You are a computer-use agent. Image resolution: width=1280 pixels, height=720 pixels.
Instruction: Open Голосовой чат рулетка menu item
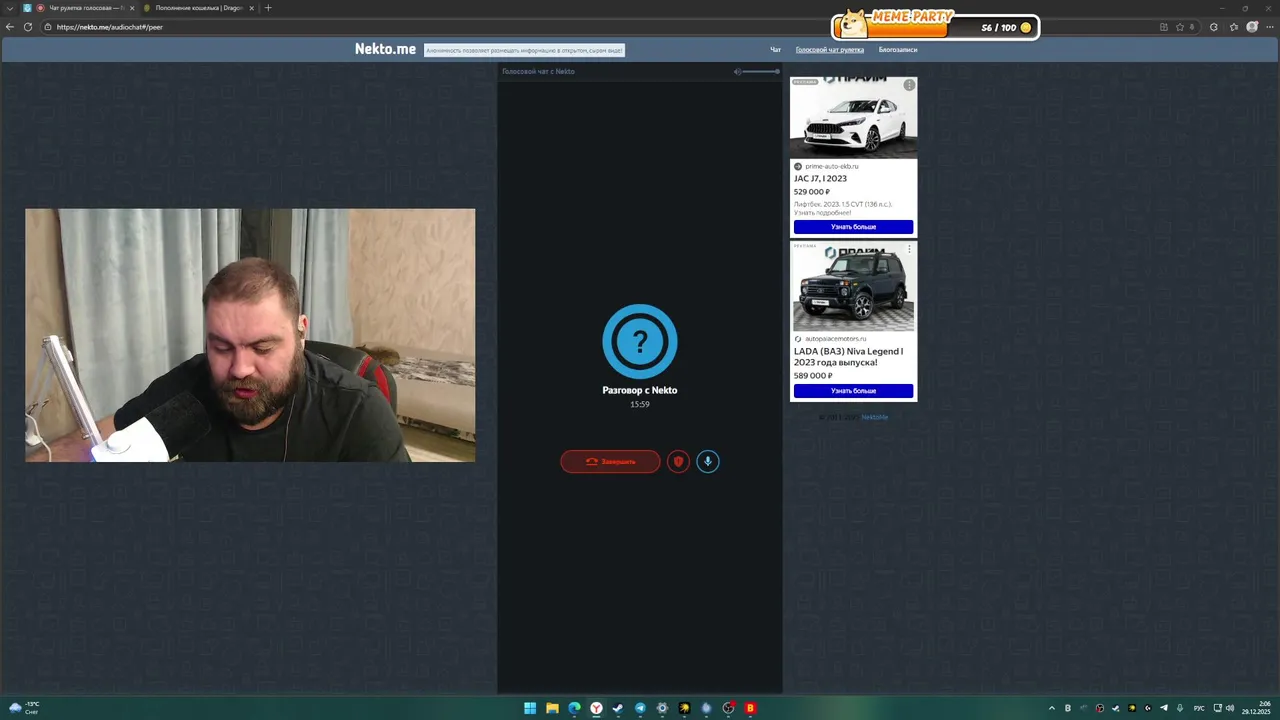pos(830,49)
